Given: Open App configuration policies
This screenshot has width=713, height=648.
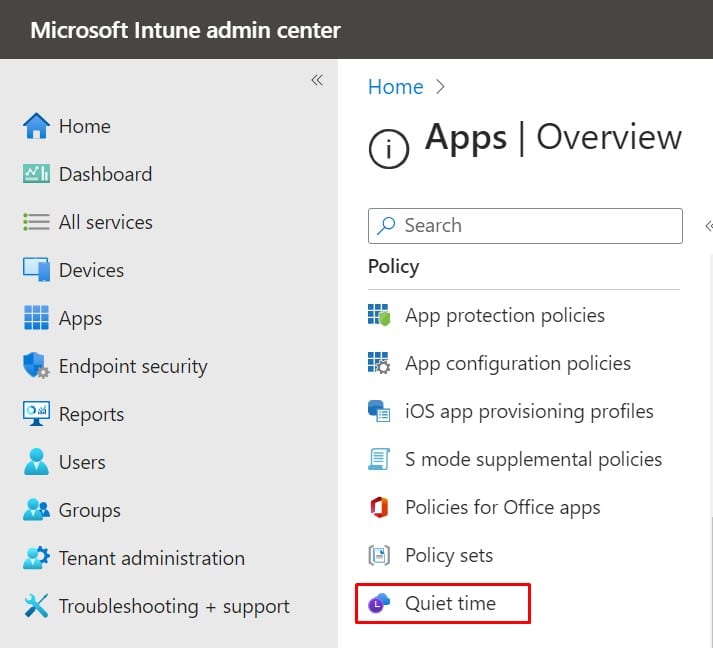Looking at the screenshot, I should 518,363.
